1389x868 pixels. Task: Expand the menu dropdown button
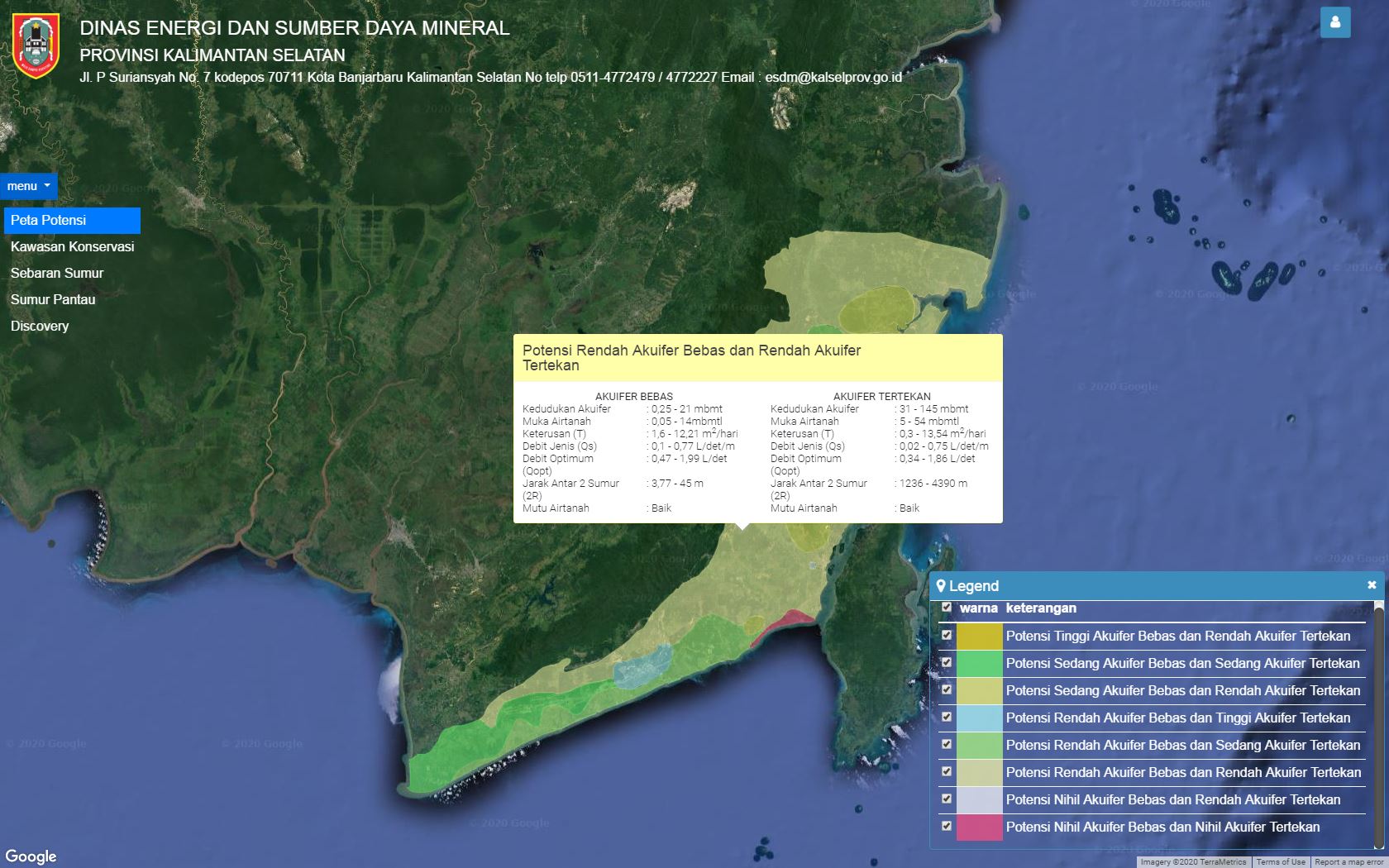click(29, 186)
